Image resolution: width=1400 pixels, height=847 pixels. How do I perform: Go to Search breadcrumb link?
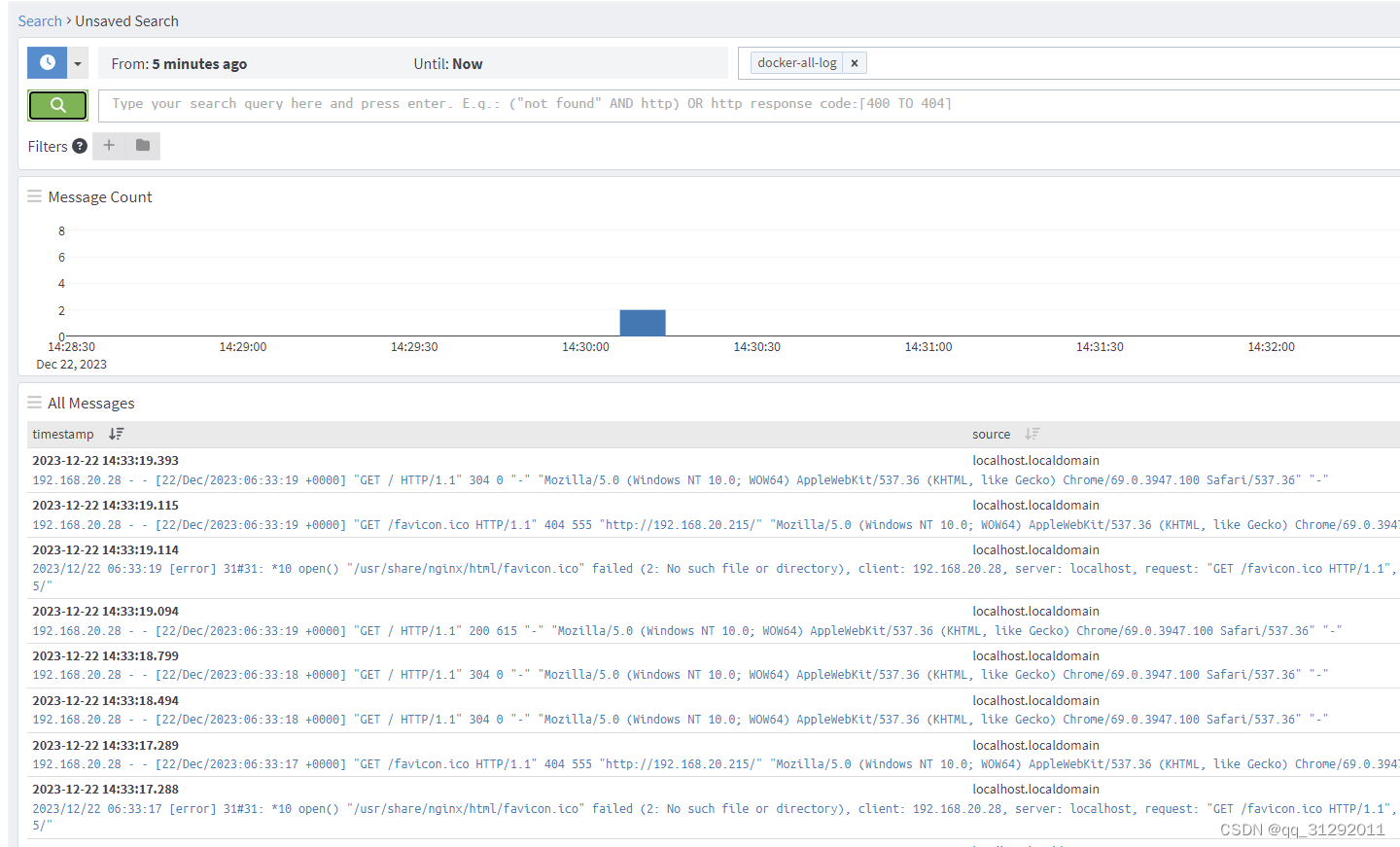(40, 21)
